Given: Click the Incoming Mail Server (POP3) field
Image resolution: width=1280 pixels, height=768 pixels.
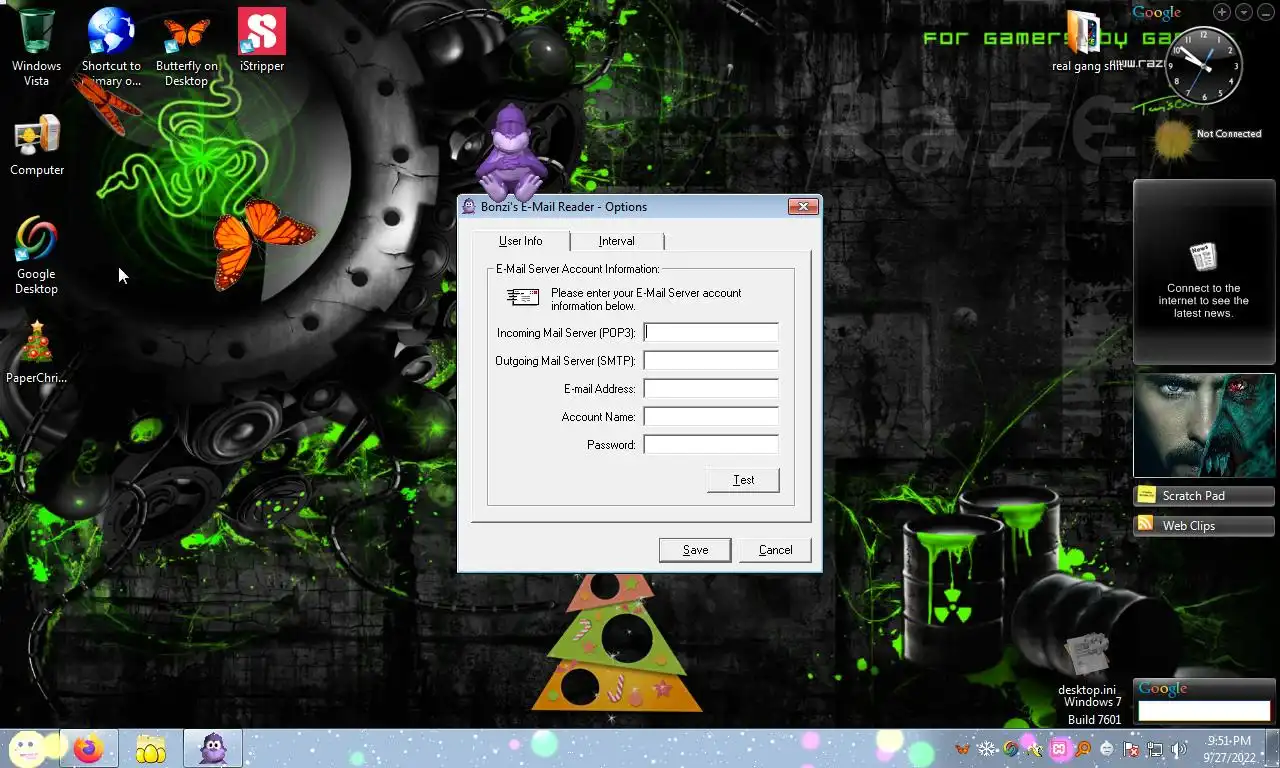Looking at the screenshot, I should point(711,332).
